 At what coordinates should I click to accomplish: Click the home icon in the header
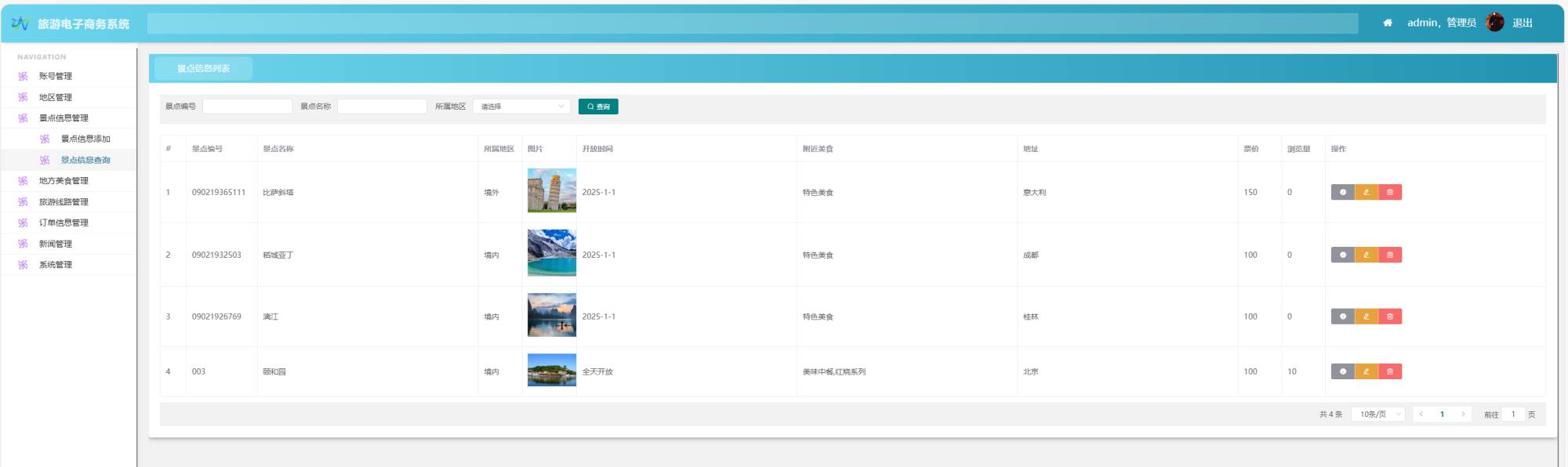point(1388,23)
